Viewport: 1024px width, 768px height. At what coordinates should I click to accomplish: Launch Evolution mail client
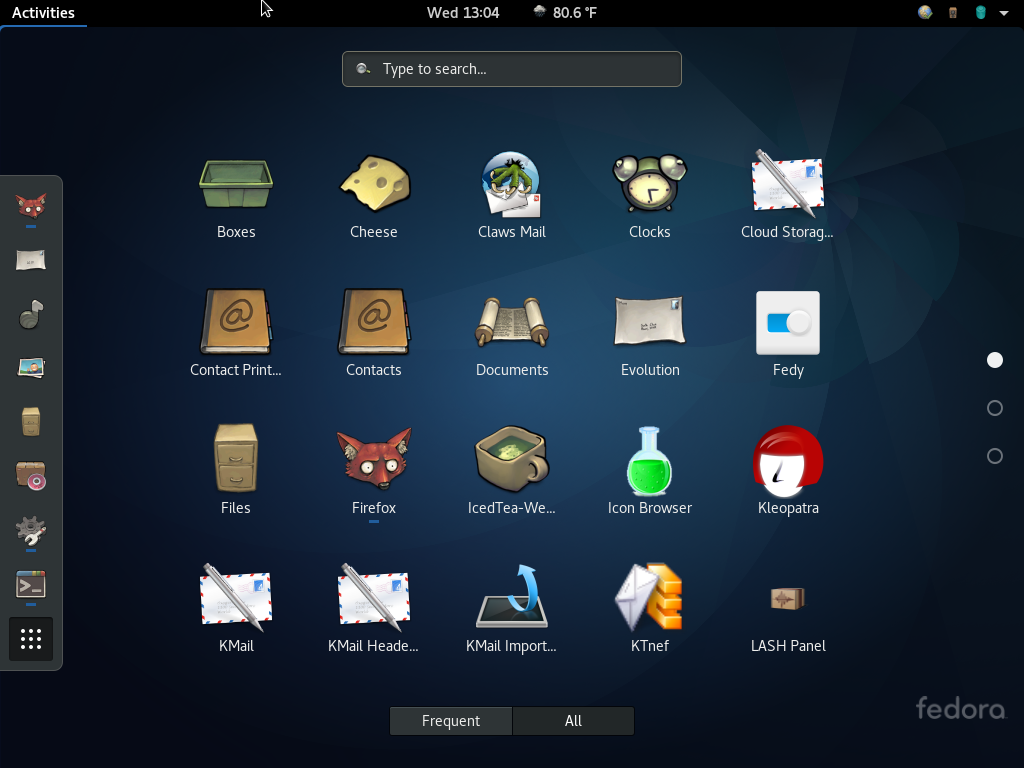(x=650, y=334)
